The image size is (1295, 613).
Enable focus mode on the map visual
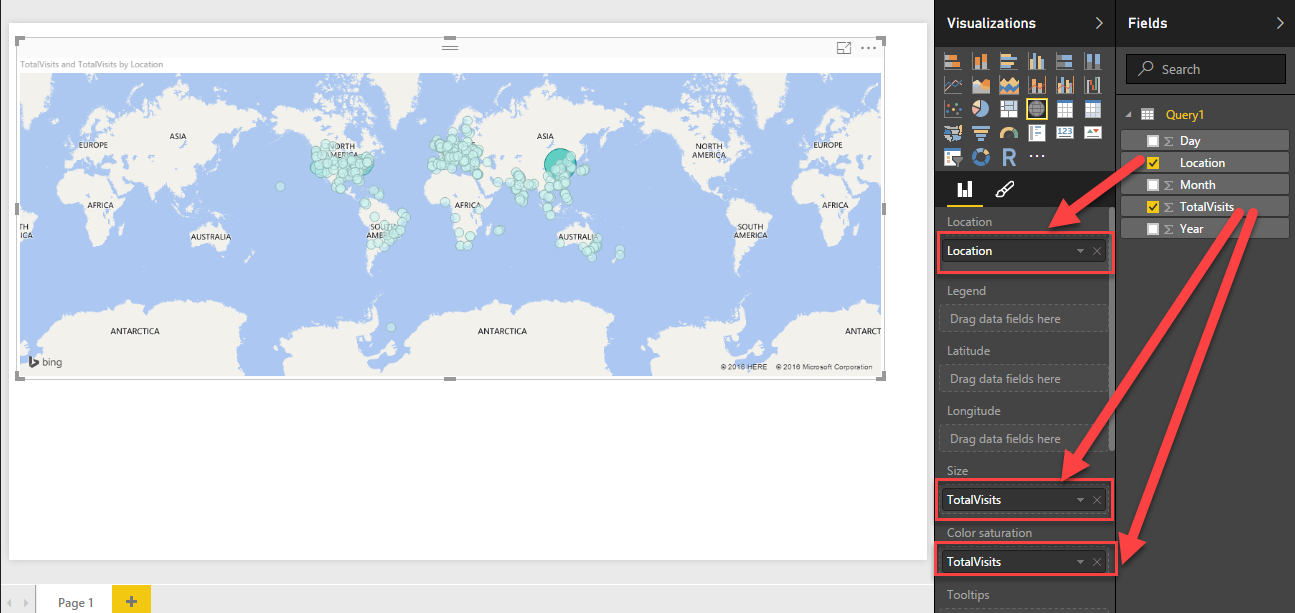pos(844,48)
